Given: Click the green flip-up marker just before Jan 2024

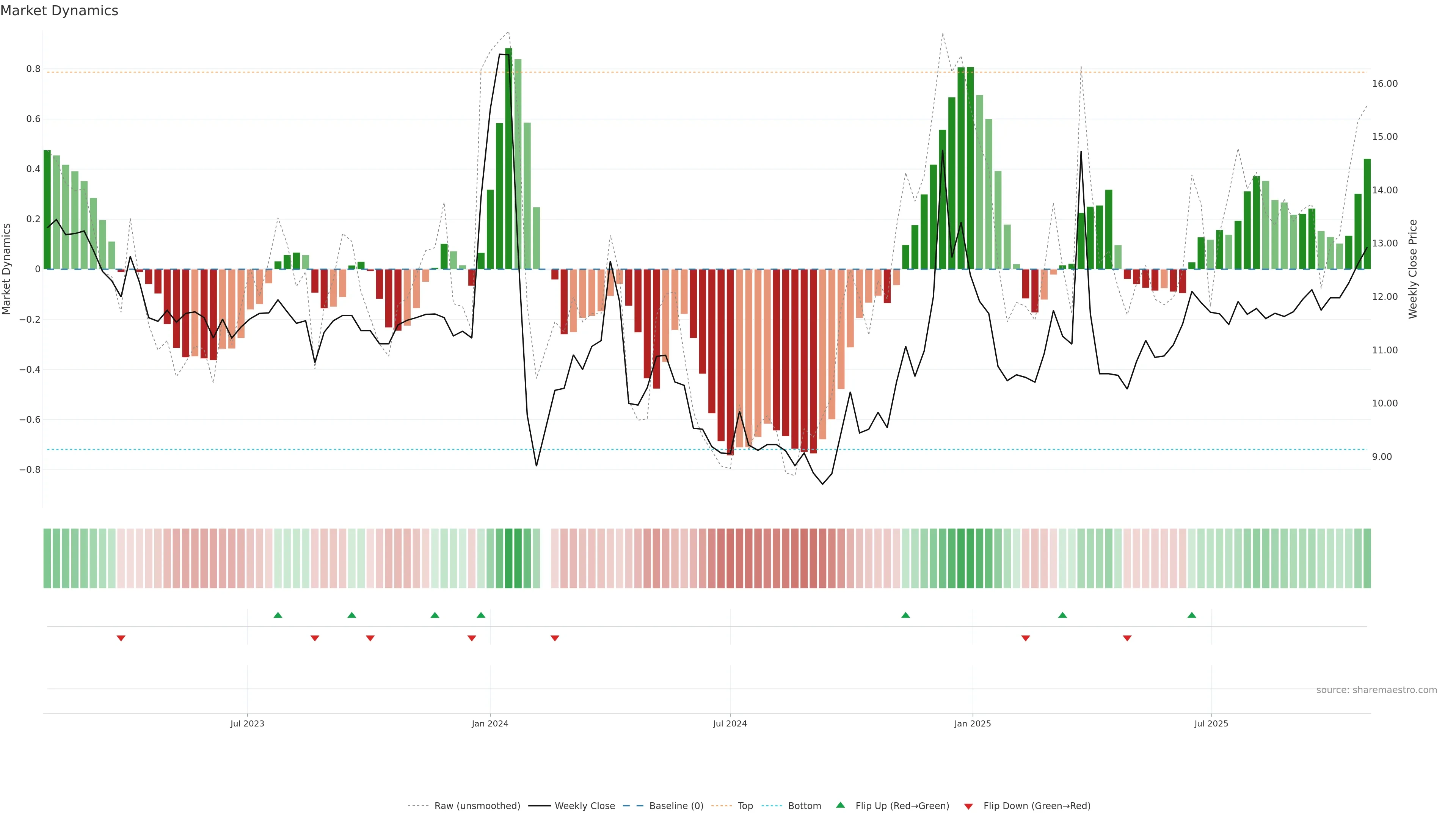Looking at the screenshot, I should [481, 615].
